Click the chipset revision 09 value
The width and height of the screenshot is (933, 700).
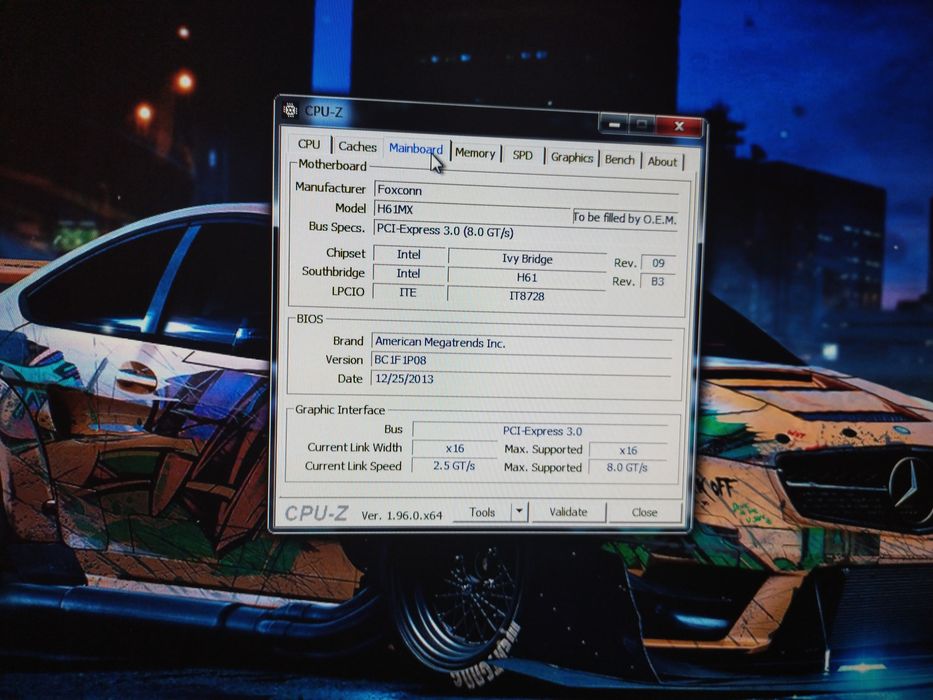(x=658, y=263)
